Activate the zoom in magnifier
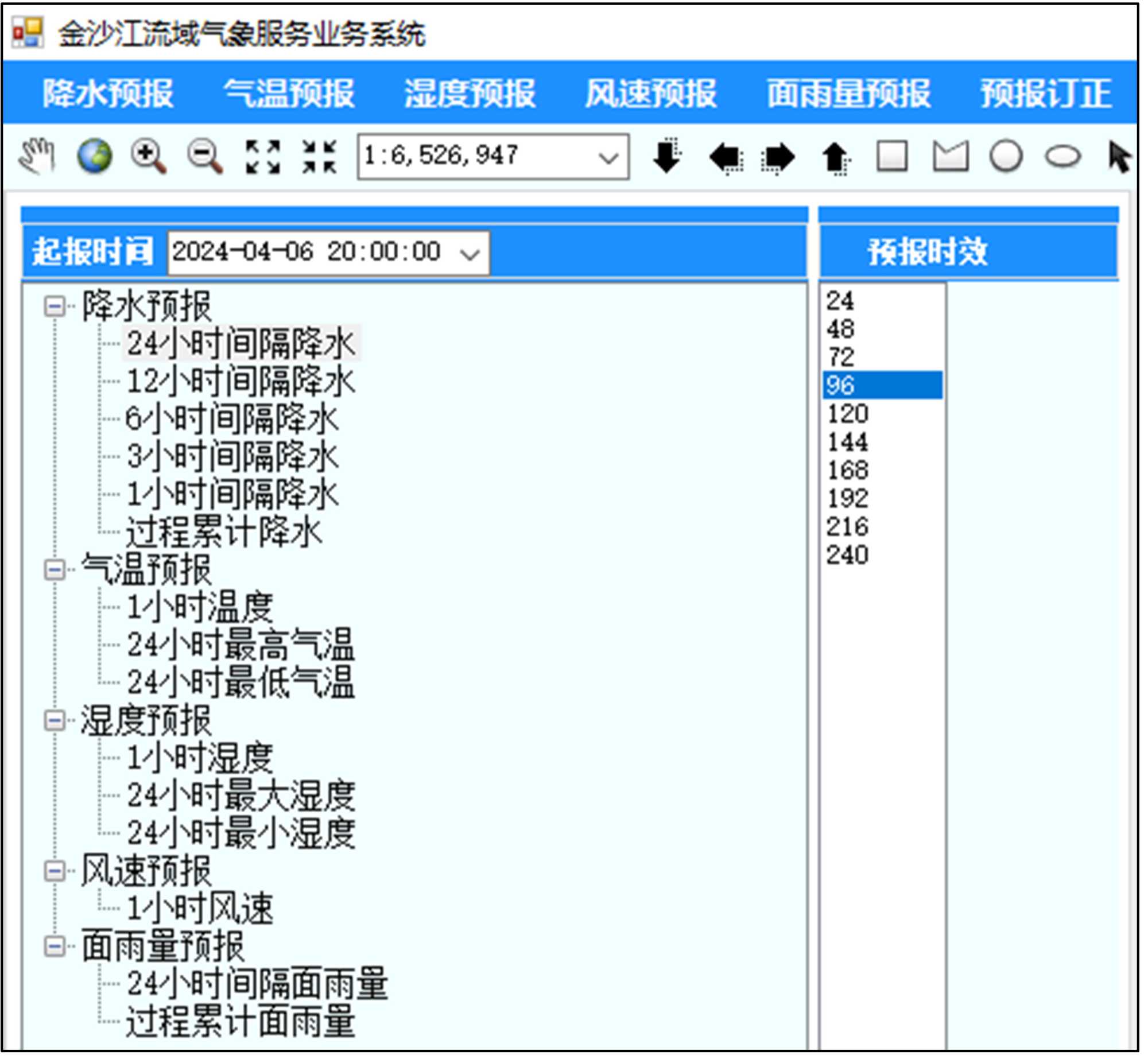The image size is (1148, 1059). (x=149, y=156)
